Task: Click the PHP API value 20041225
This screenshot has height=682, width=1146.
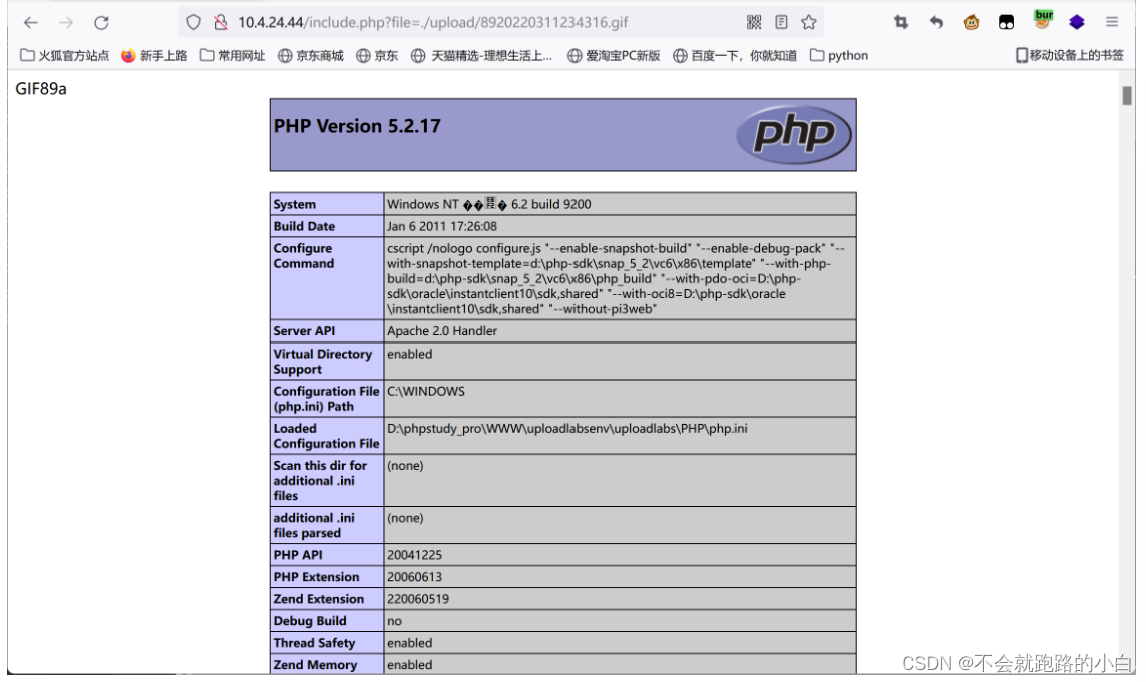Action: coord(414,556)
